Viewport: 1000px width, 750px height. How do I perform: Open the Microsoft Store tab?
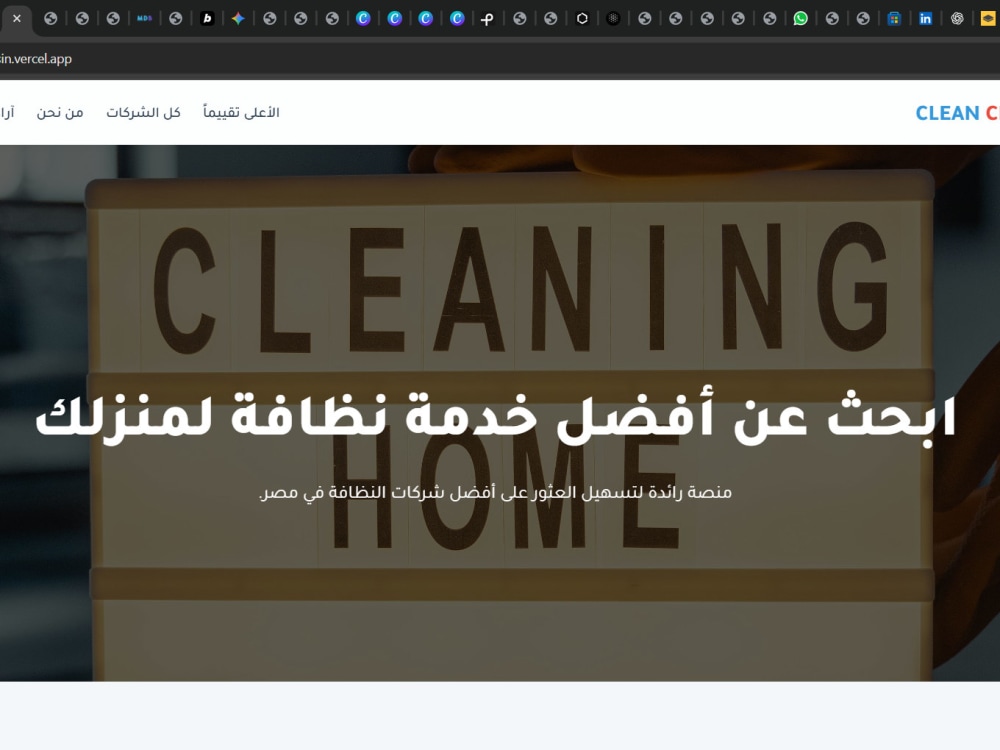(894, 18)
